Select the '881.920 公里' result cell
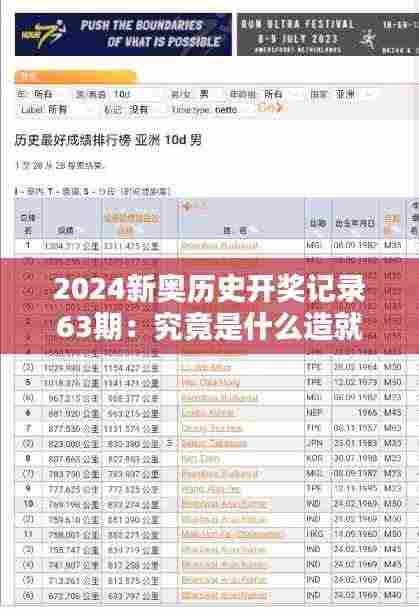Screen dimensions: 419x613 [73, 413]
